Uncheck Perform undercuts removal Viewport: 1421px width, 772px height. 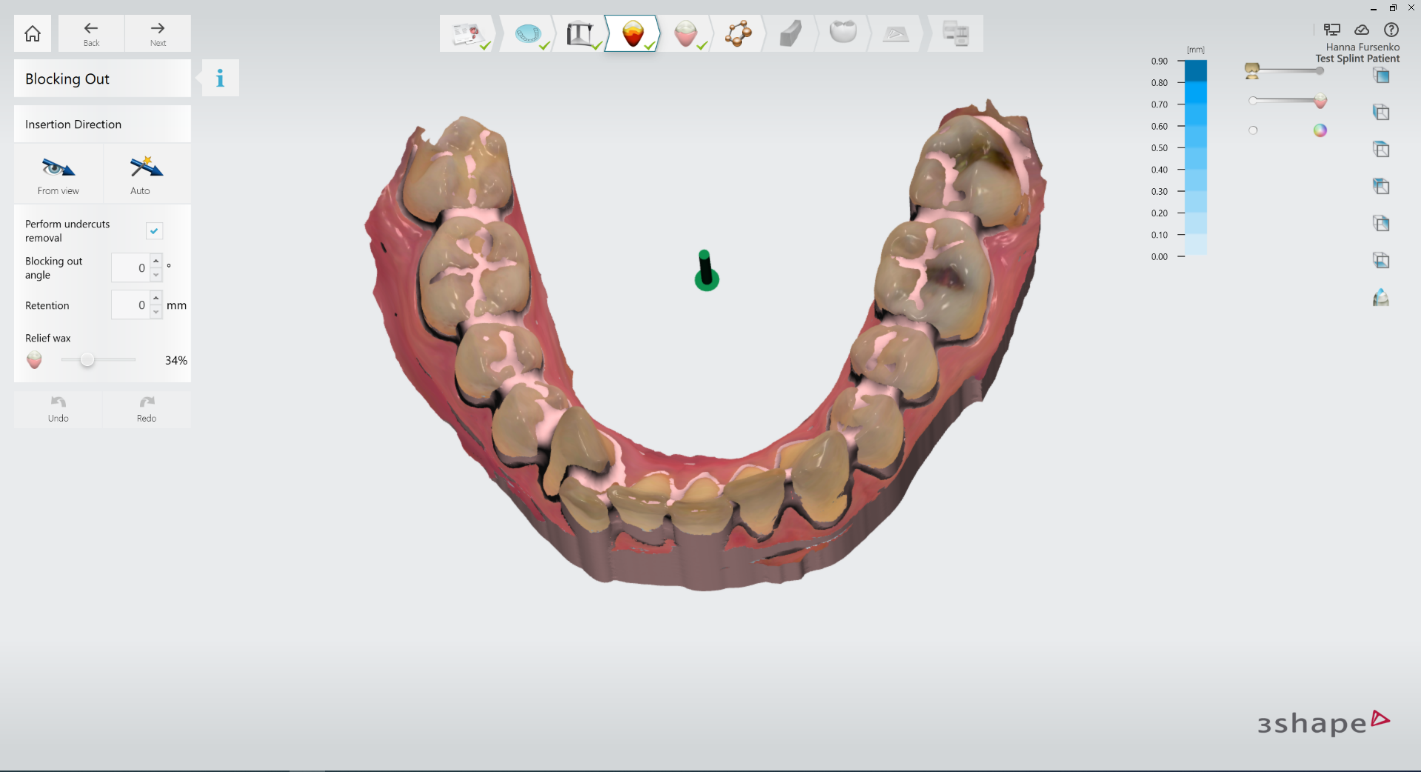[154, 231]
